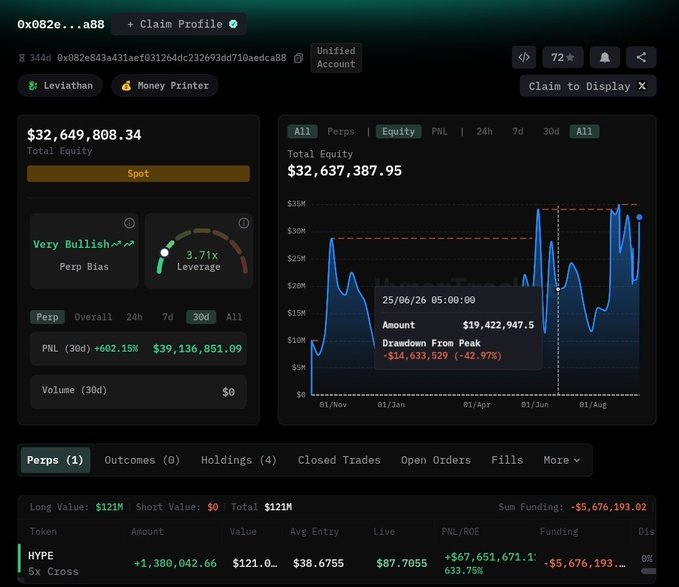Select the Perp PNL filter
Viewport: 679px width, 587px height.
tap(47, 317)
